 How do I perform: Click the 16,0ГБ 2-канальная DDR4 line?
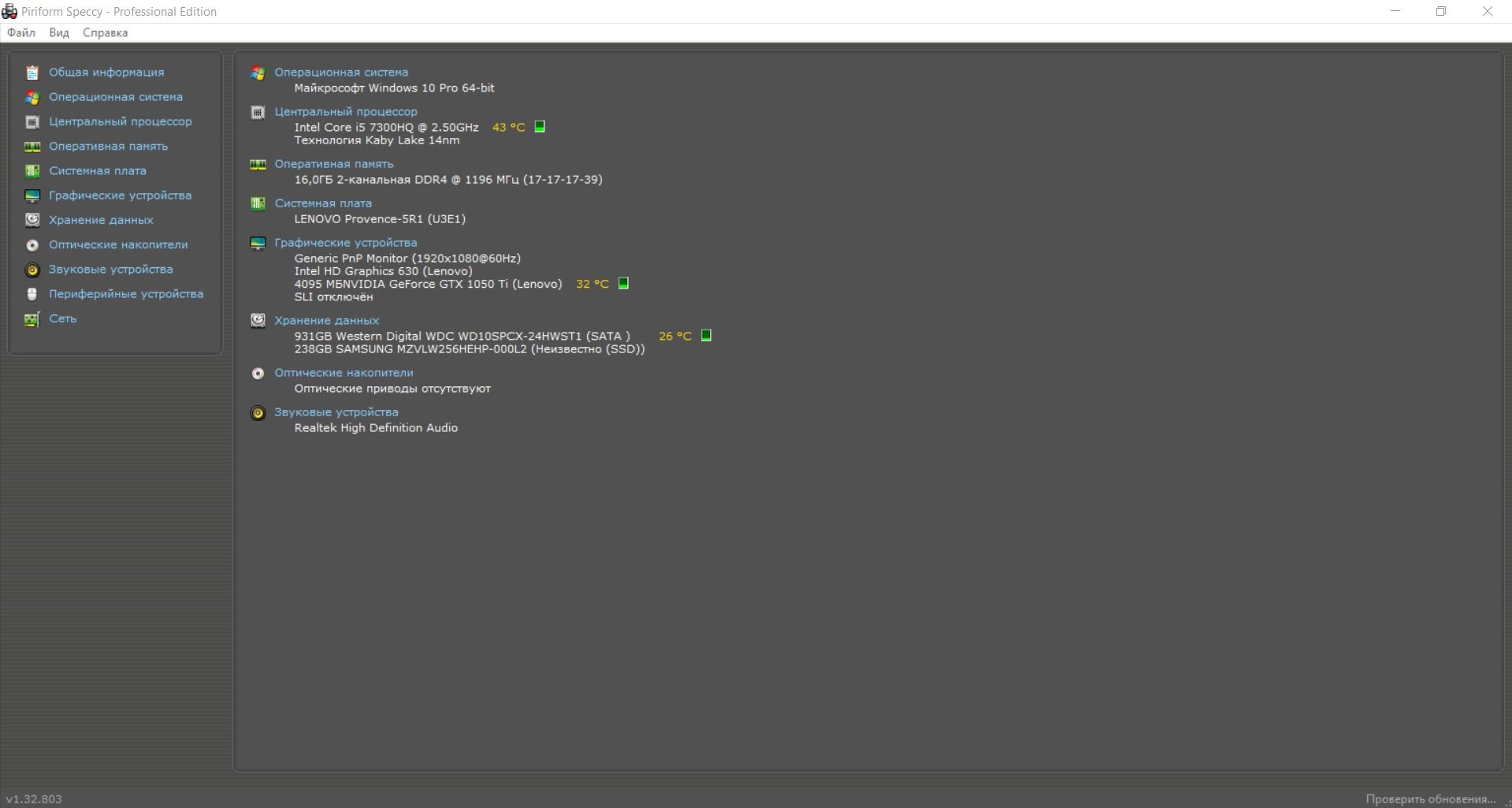tap(448, 180)
